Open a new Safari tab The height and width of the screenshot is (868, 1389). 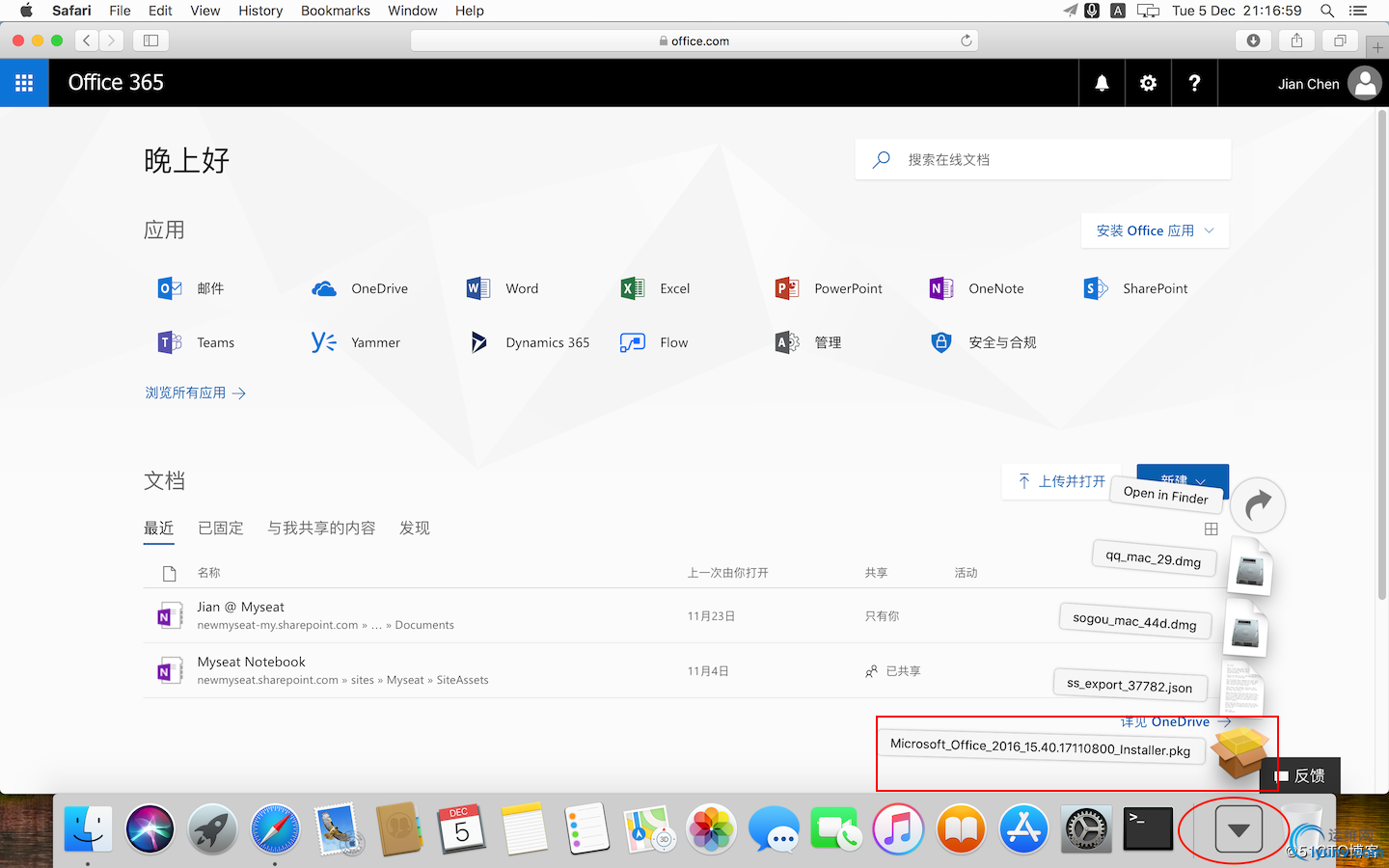pos(1376,46)
